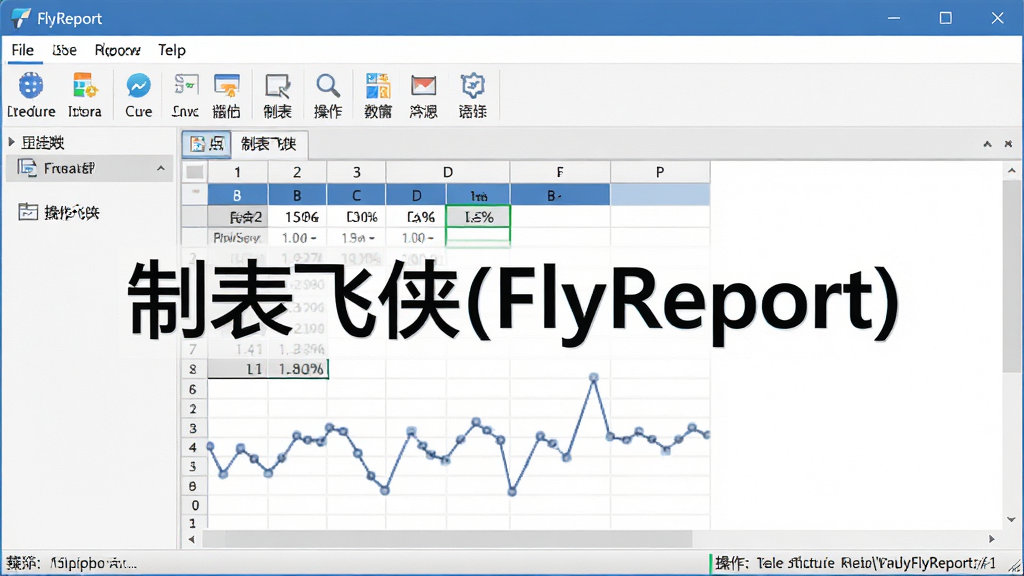Click the chart's highest peak data point
1024x576 pixels.
[x=594, y=377]
